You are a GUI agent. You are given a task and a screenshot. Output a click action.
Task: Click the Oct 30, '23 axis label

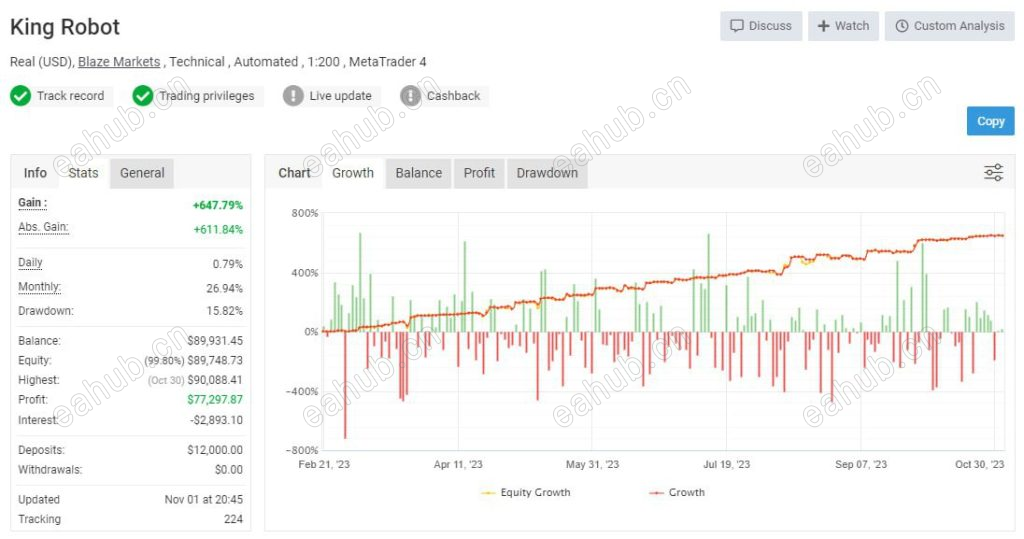pyautogui.click(x=980, y=465)
